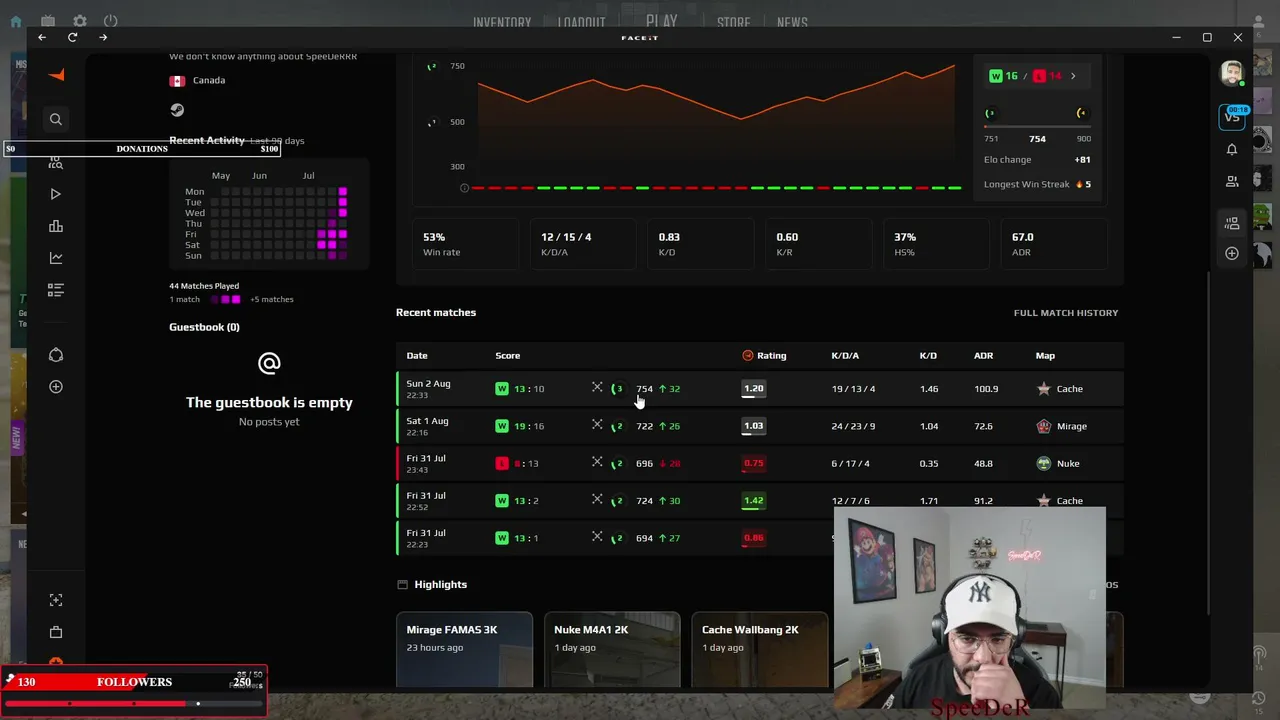The width and height of the screenshot is (1280, 720).
Task: Open the friends list icon
Action: tap(1232, 181)
